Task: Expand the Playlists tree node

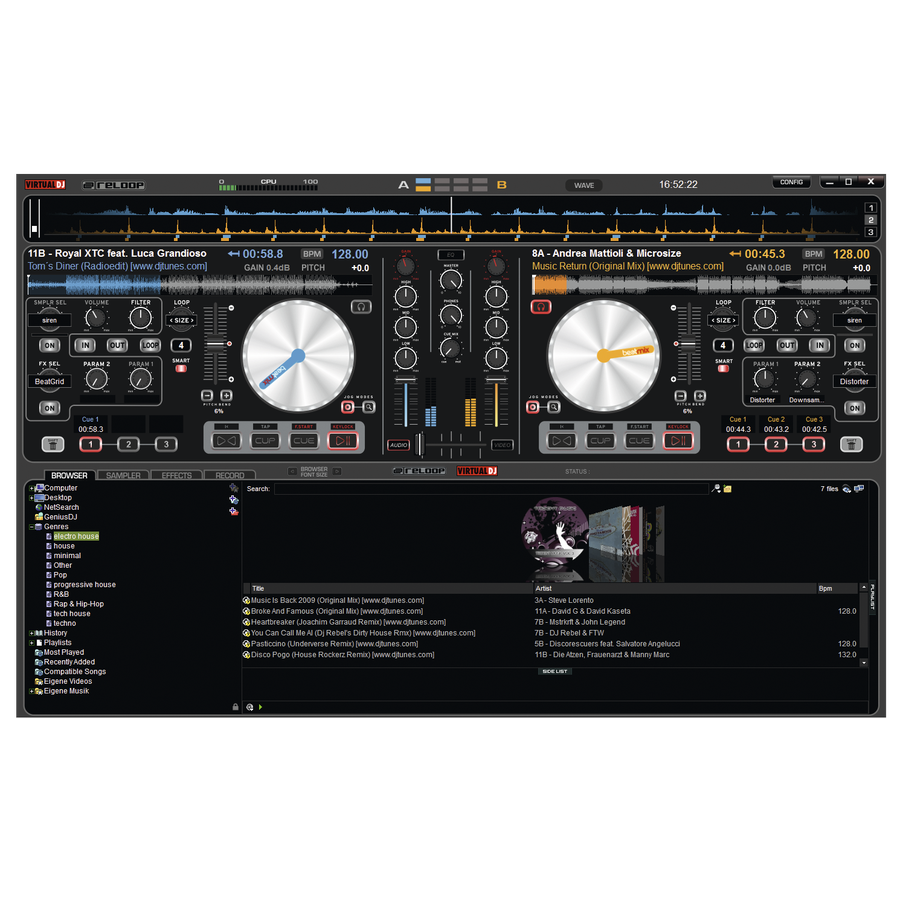Action: click(x=32, y=643)
